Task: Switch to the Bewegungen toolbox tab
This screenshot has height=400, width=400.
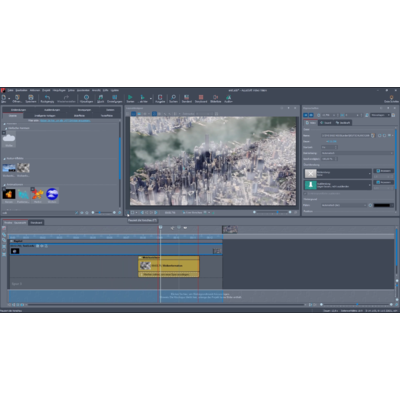Action: (84, 110)
